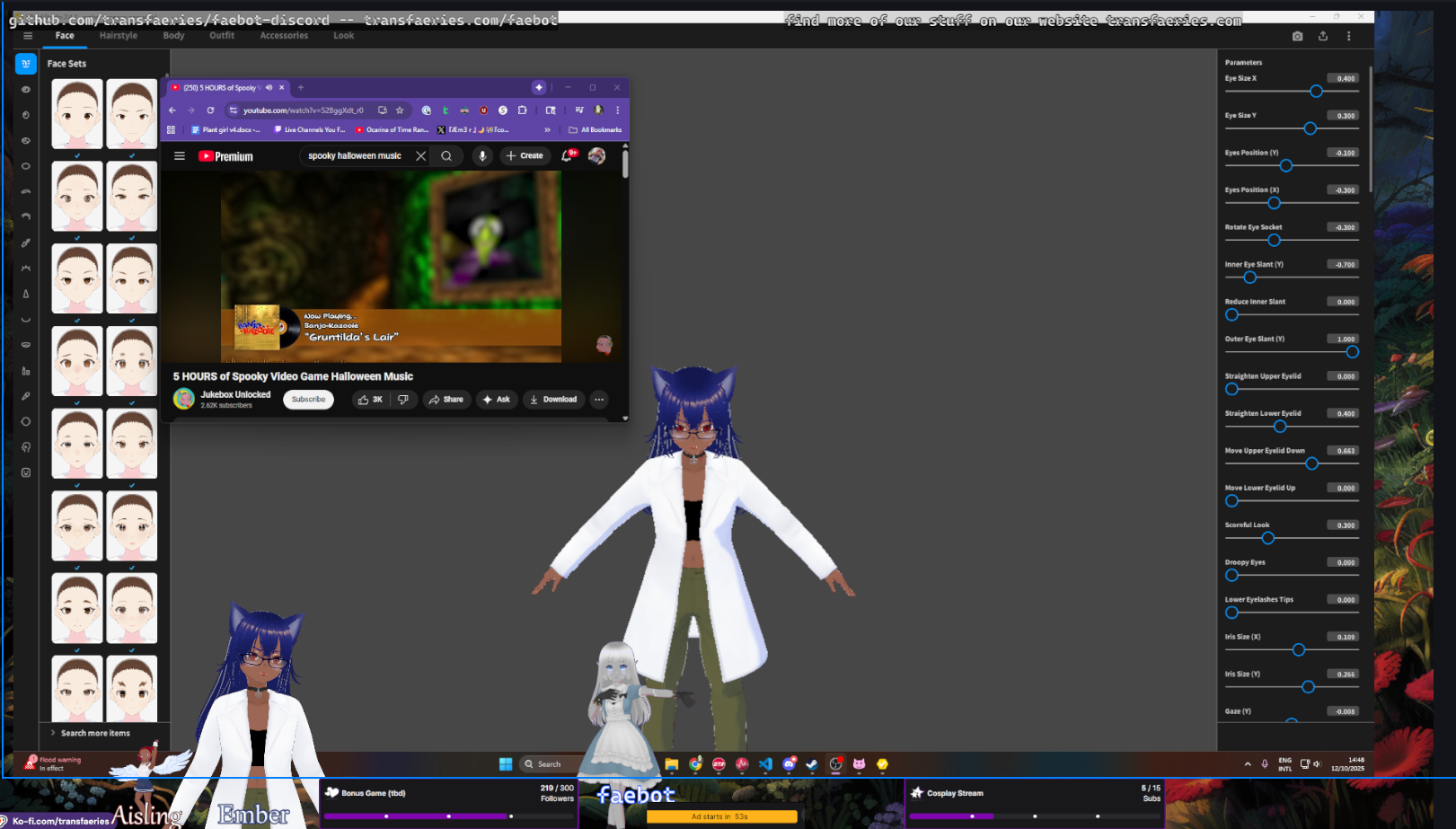Open the Accessories tab
Image resolution: width=1456 pixels, height=829 pixels.
pyautogui.click(x=284, y=36)
